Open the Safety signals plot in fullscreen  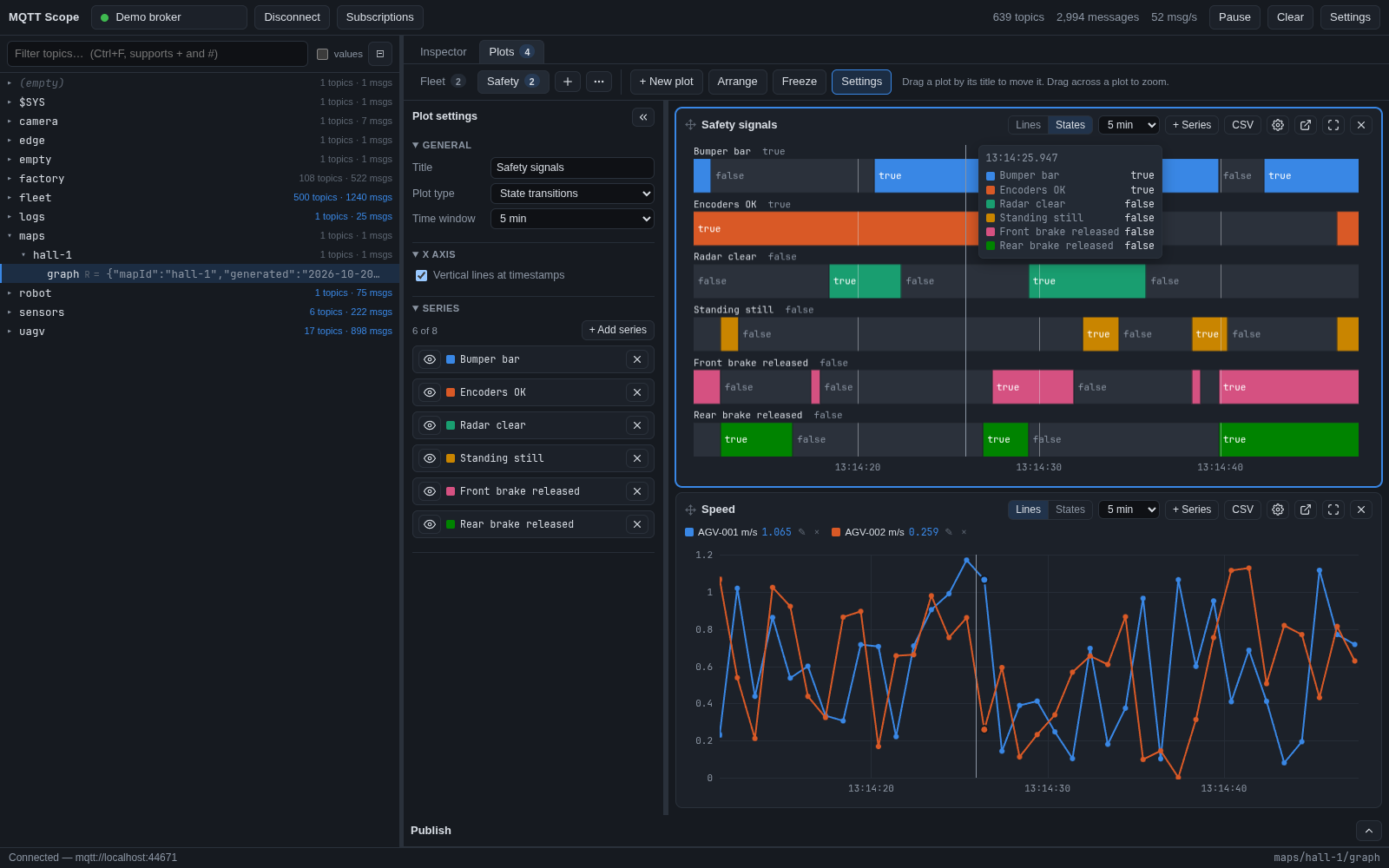1333,125
